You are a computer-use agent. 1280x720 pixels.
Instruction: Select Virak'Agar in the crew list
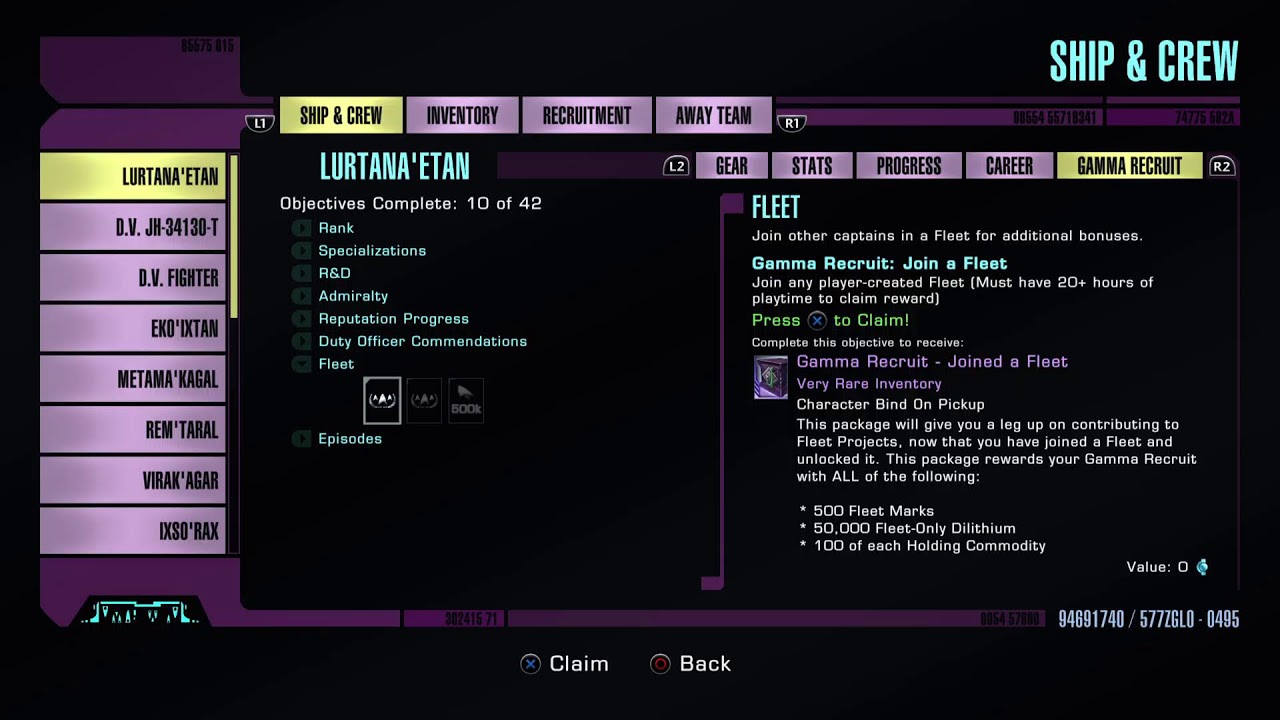tap(133, 480)
